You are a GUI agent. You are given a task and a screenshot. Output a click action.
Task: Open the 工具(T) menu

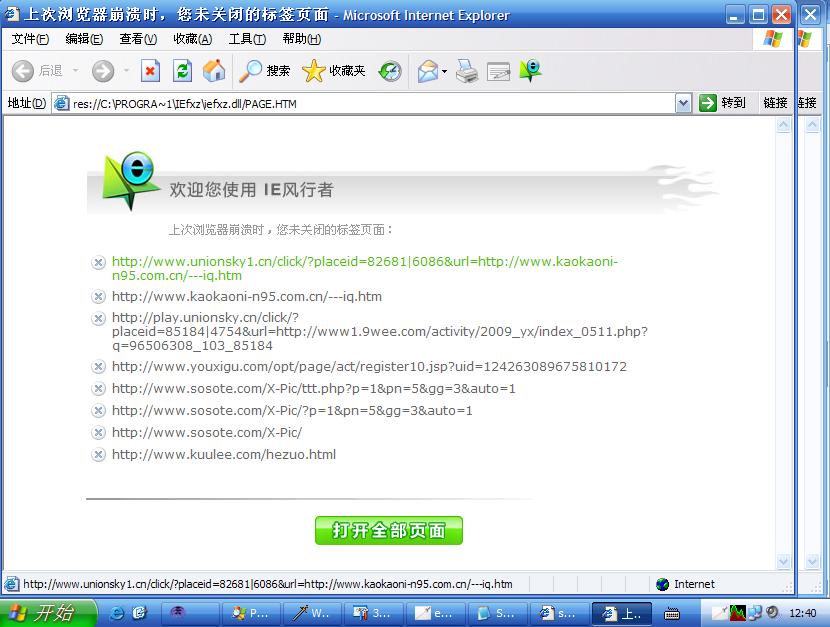click(247, 39)
